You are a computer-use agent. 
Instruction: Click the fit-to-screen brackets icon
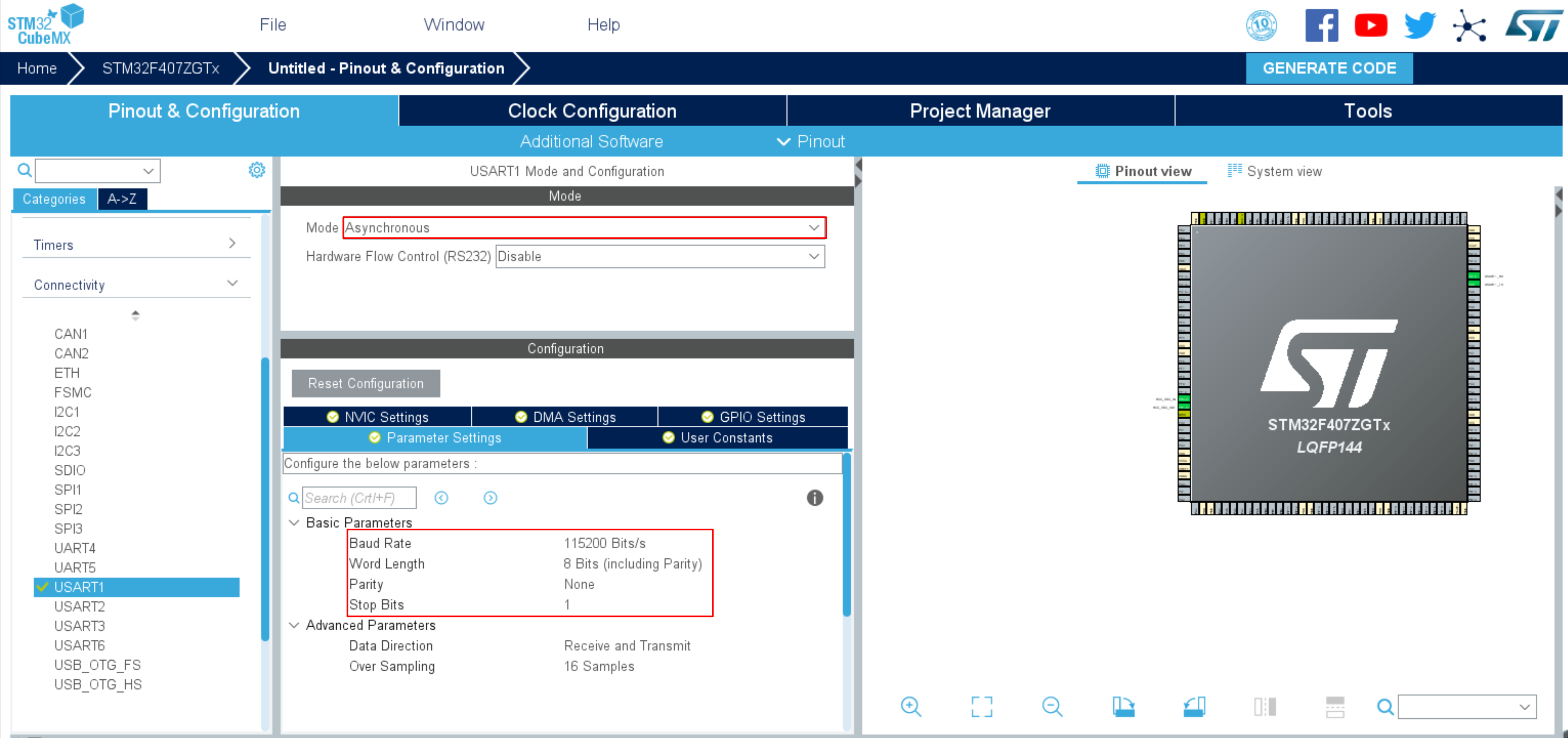(981, 706)
